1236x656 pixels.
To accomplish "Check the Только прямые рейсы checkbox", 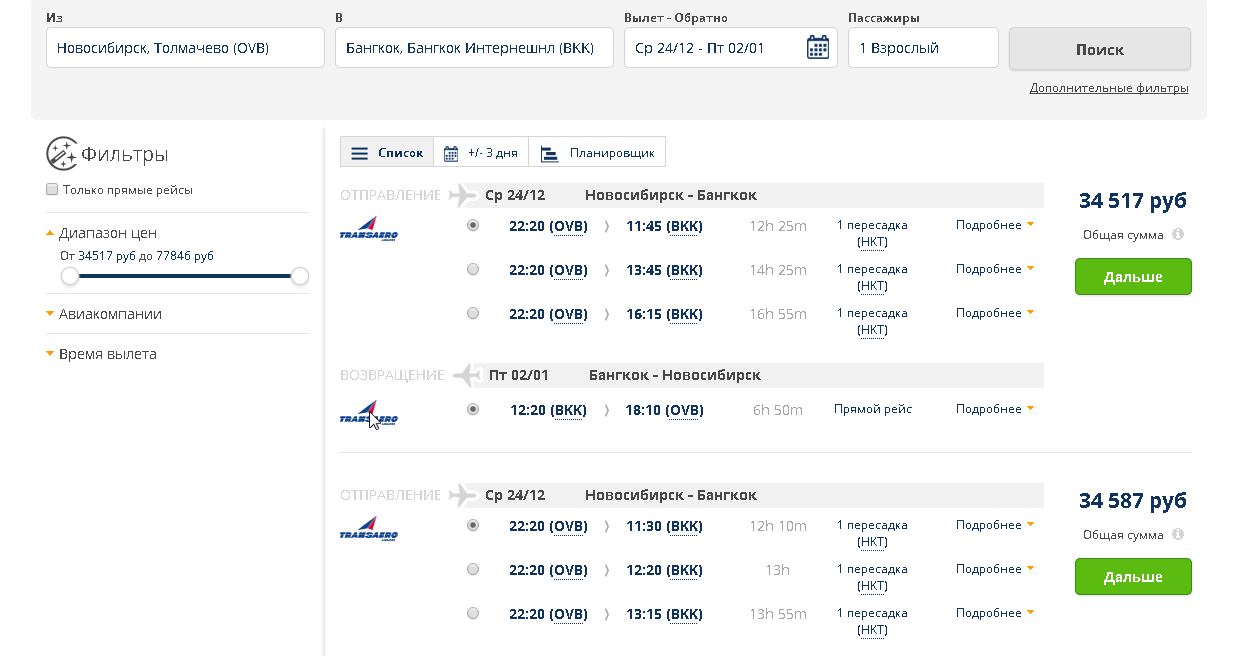I will coord(52,190).
